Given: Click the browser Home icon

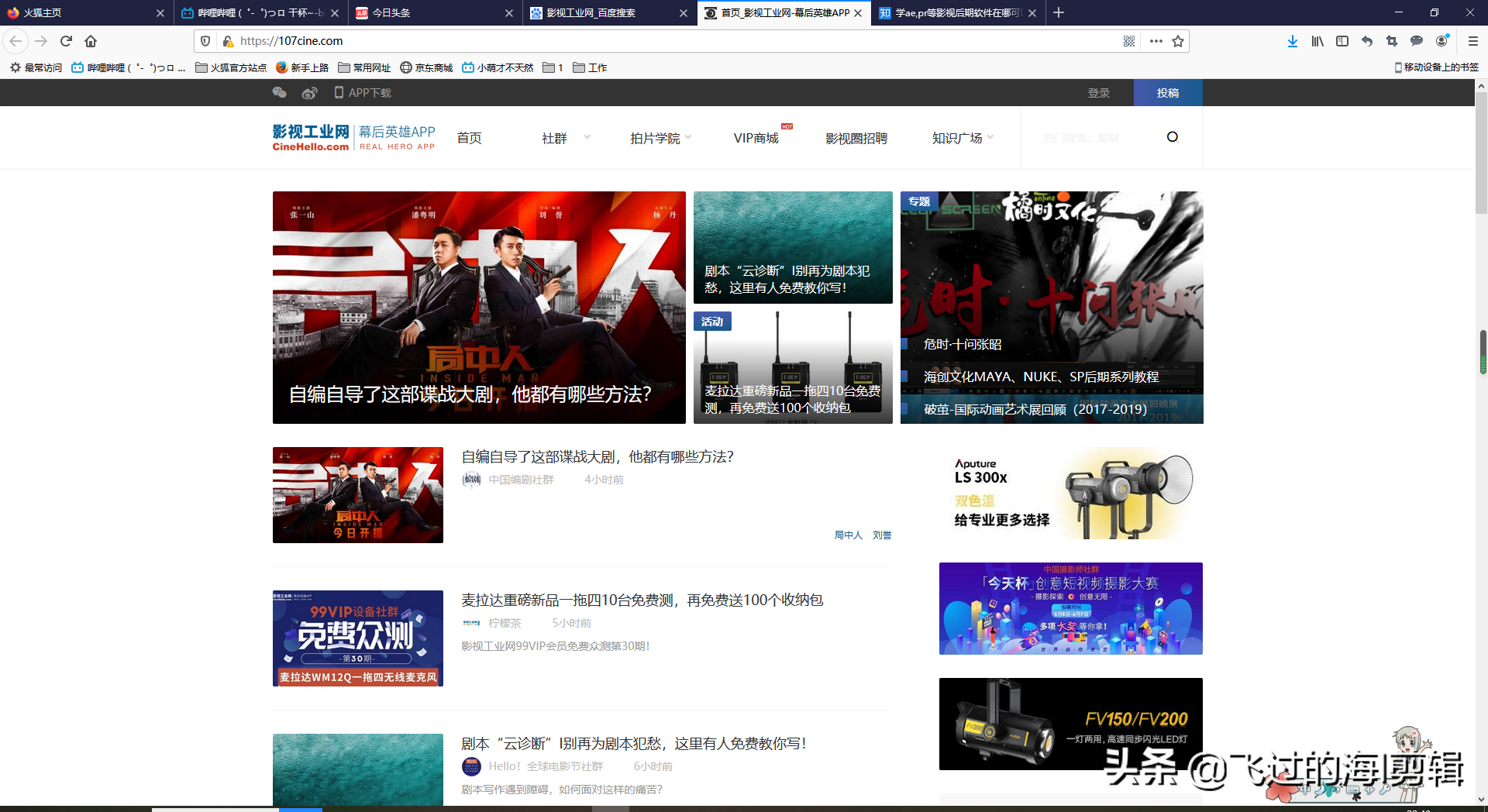Looking at the screenshot, I should 91,41.
